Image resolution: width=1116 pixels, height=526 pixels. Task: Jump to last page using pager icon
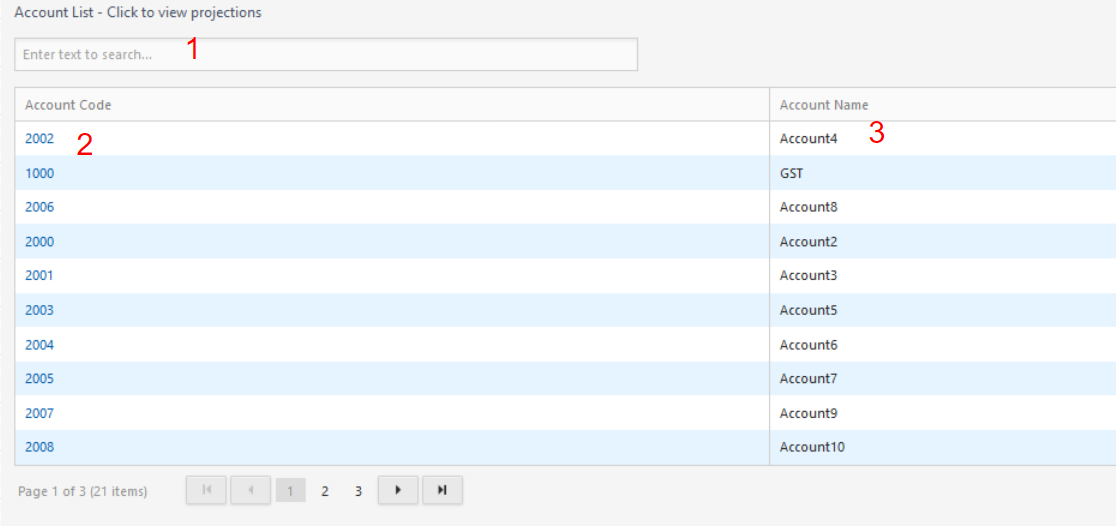[443, 490]
